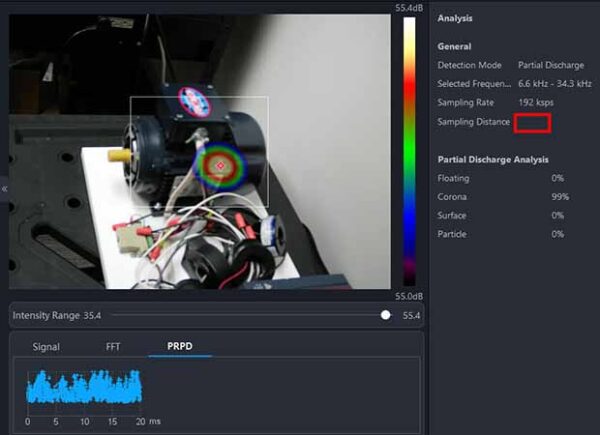600x435 pixels.
Task: Click the color intensity scale bar
Action: (409, 152)
